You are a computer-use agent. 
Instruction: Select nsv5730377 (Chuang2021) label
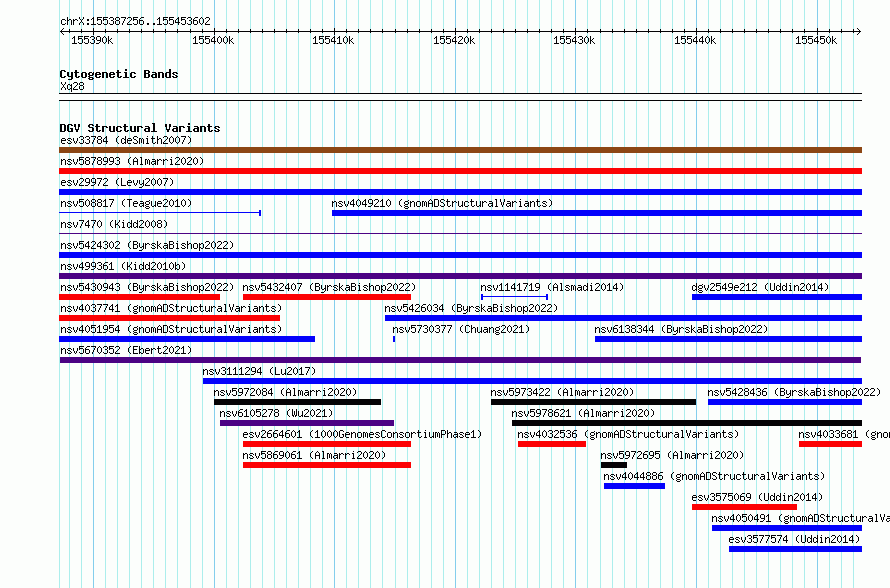(x=461, y=329)
